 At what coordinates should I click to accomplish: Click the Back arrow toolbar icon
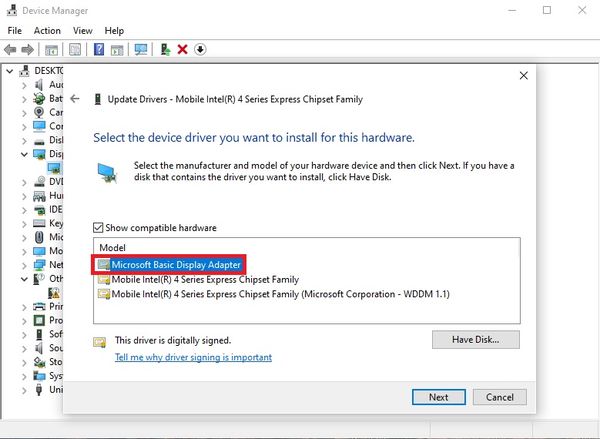click(x=10, y=49)
